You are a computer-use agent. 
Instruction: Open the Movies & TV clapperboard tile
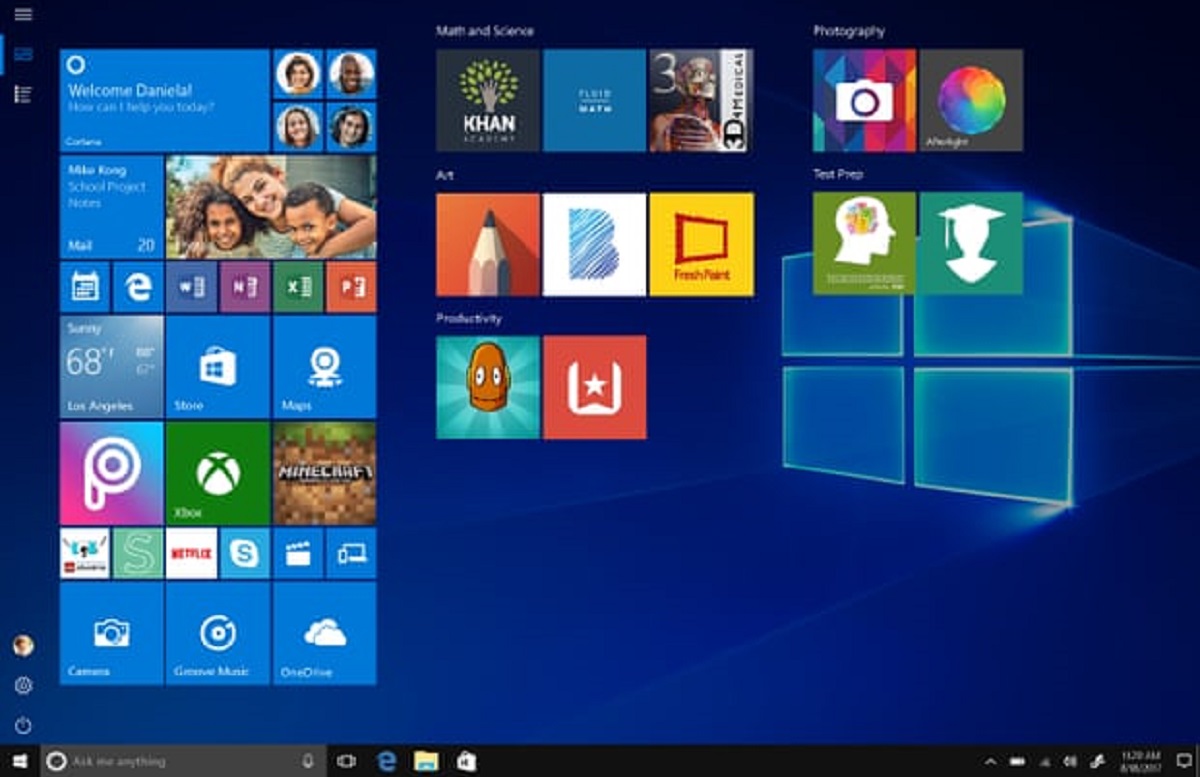298,554
